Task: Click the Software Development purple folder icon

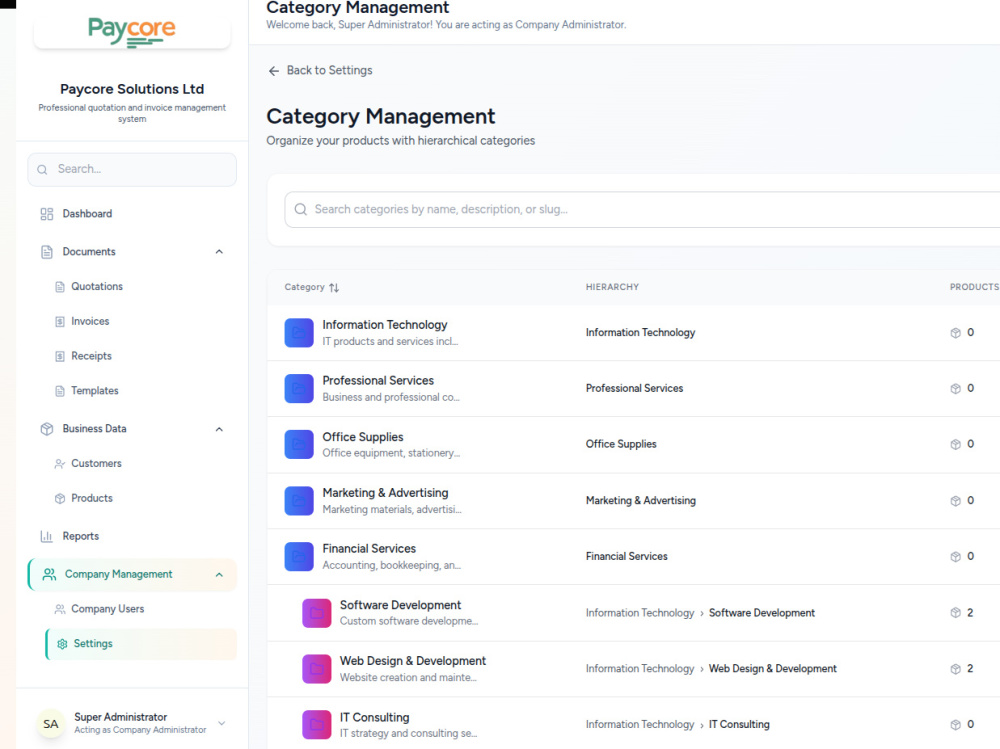Action: [316, 613]
